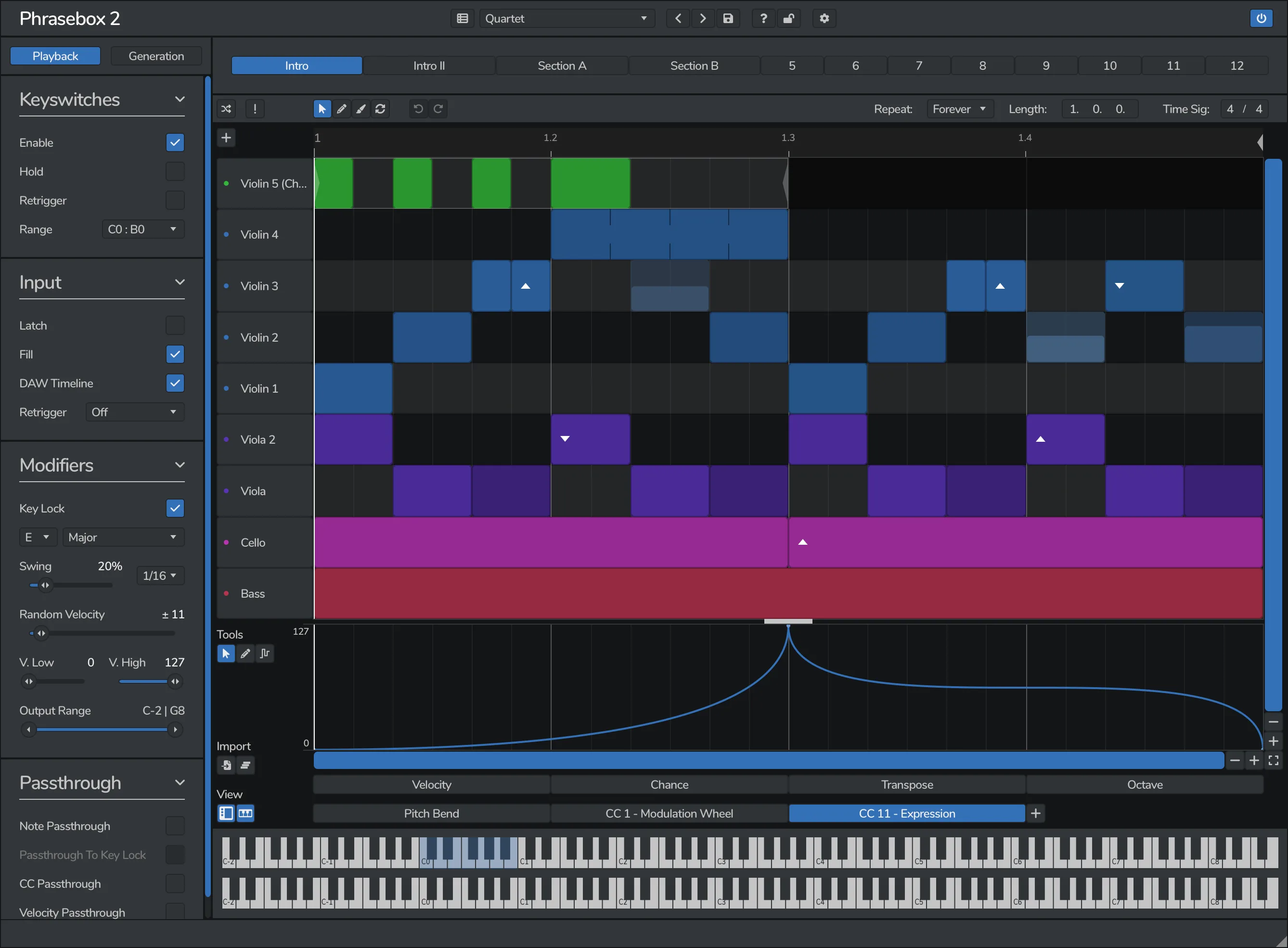
Task: Enable the Latch checkbox
Action: coord(175,325)
